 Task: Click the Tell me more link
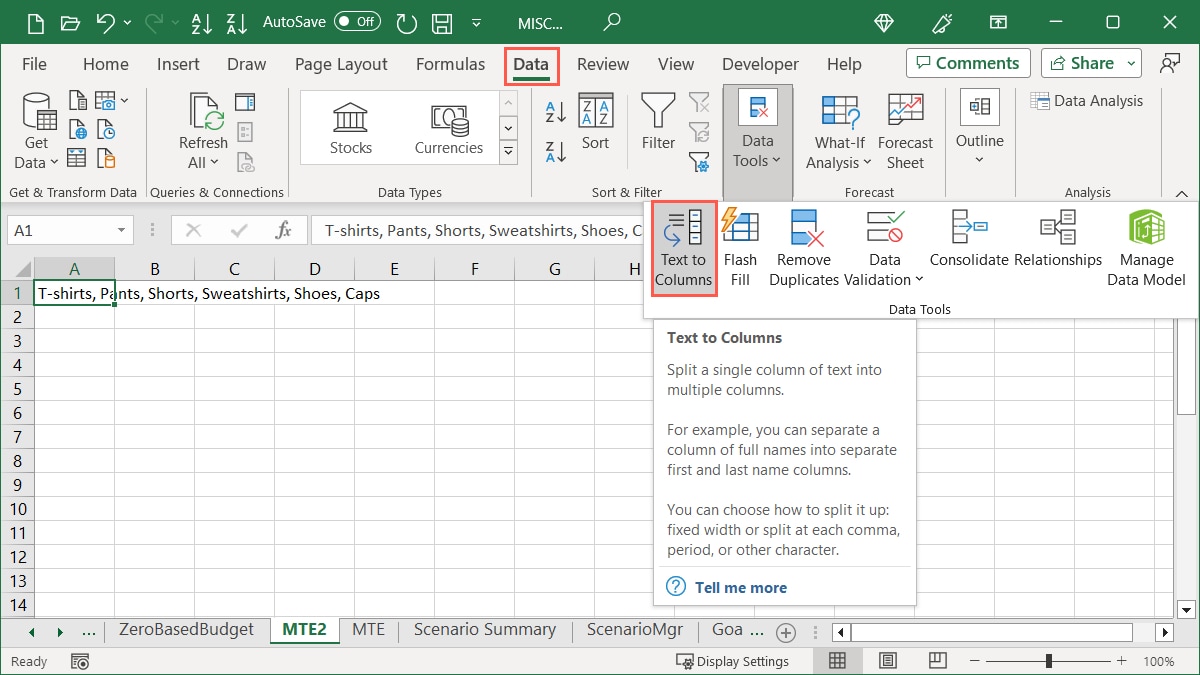740,587
